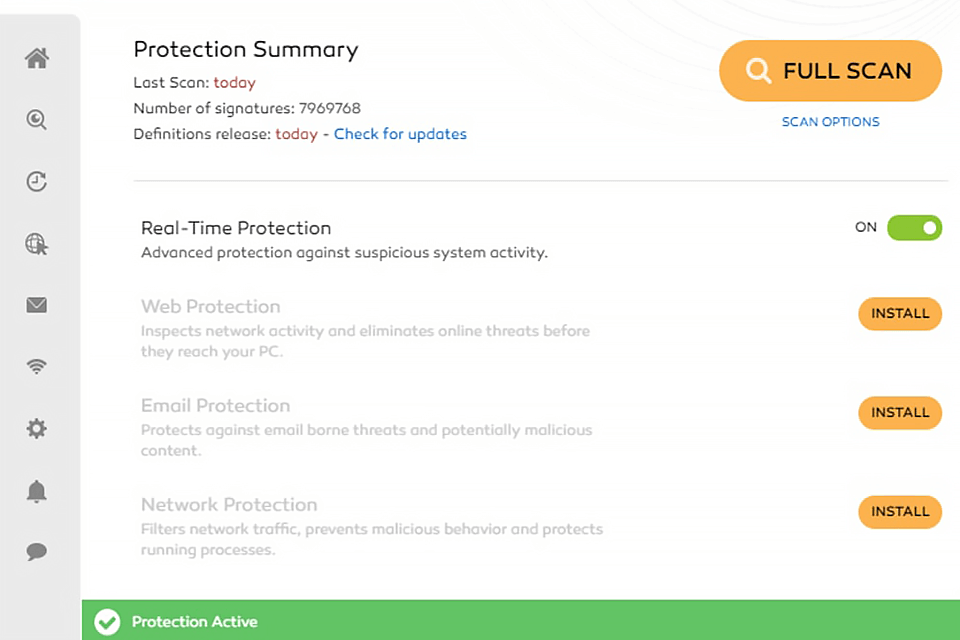Click the green Protection Active checkmark icon
This screenshot has height=640, width=960.
point(107,622)
